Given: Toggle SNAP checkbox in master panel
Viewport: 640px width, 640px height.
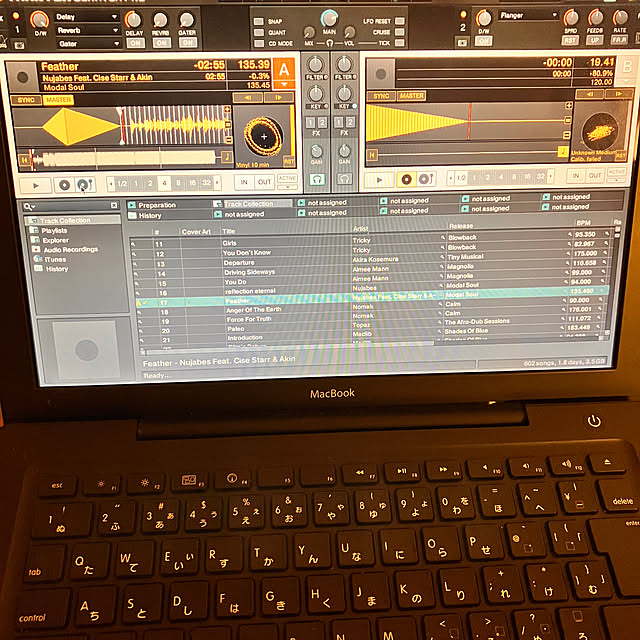Looking at the screenshot, I should 258,21.
